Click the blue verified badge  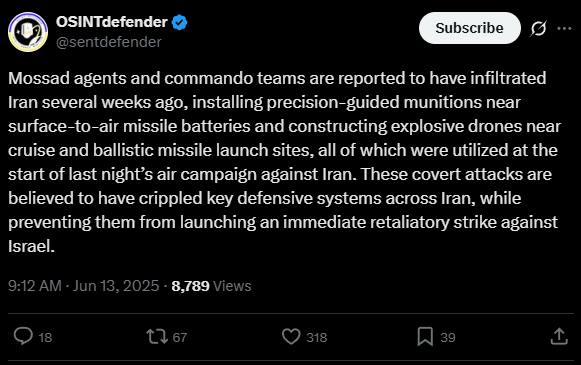coord(179,22)
